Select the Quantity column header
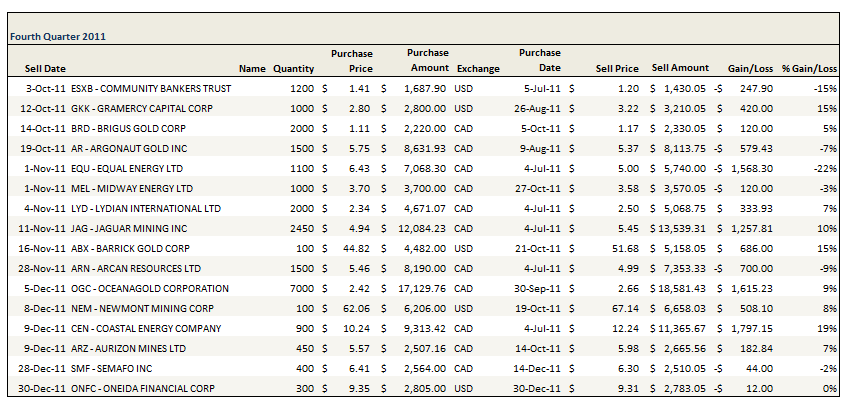 pos(293,68)
